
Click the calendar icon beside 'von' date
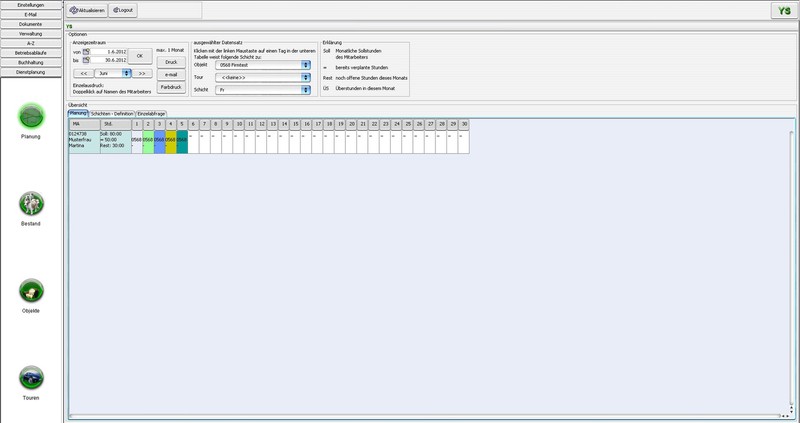[86, 52]
